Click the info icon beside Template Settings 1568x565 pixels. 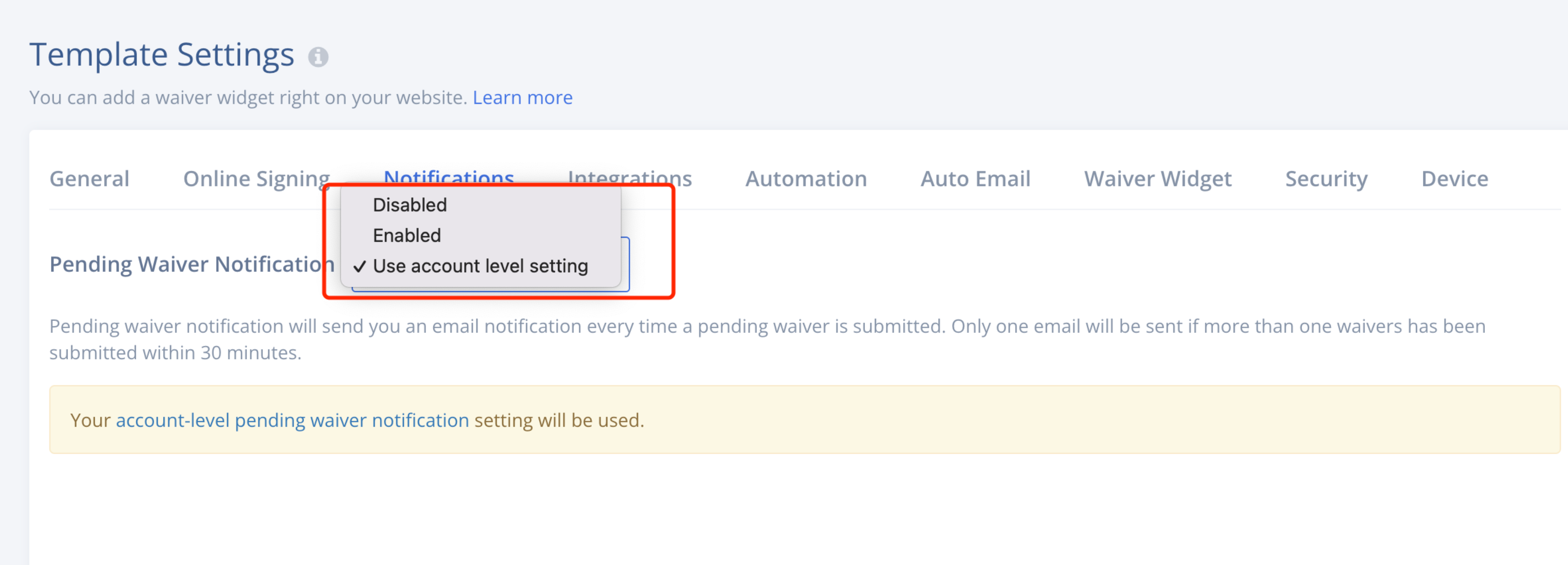(x=318, y=57)
